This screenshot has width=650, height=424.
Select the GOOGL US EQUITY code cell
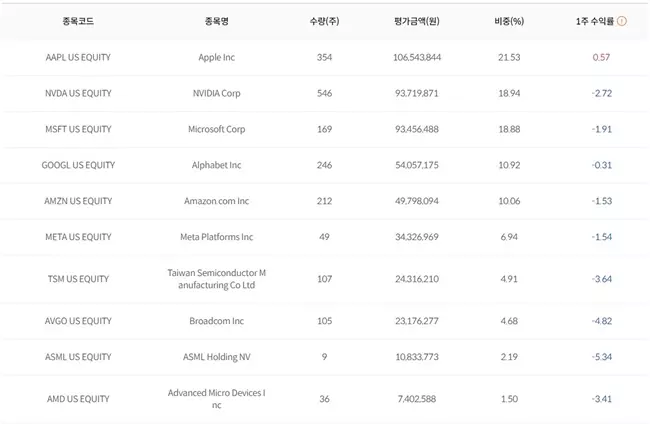pyautogui.click(x=78, y=165)
